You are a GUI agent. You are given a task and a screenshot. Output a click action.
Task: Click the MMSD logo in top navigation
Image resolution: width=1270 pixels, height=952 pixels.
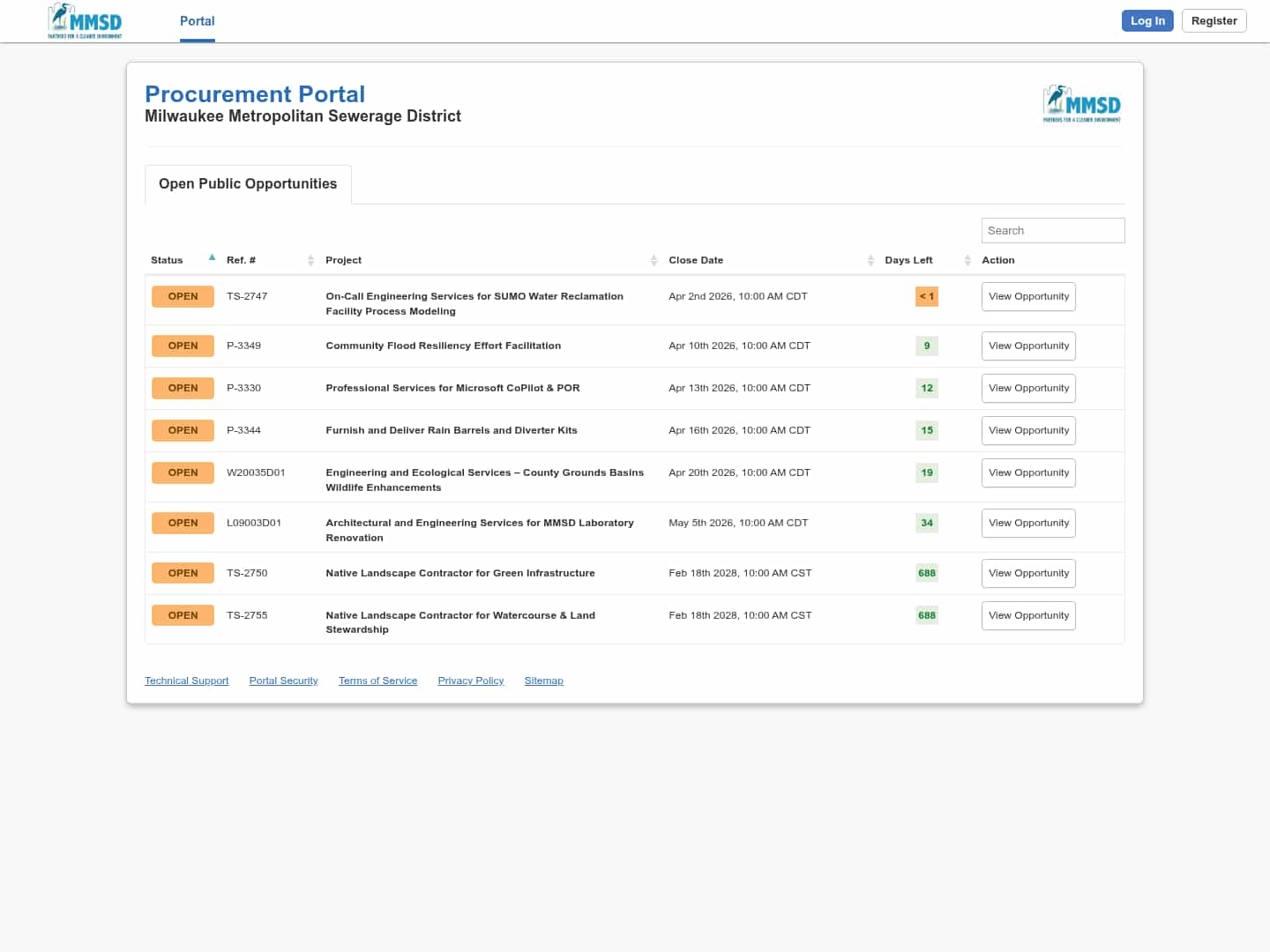[85, 21]
